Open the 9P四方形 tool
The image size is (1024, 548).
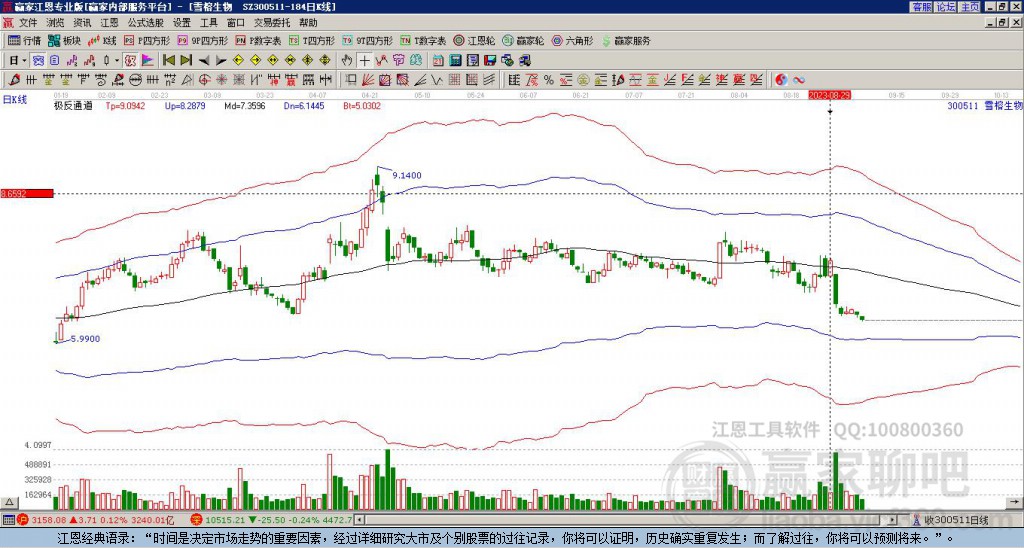(x=203, y=40)
